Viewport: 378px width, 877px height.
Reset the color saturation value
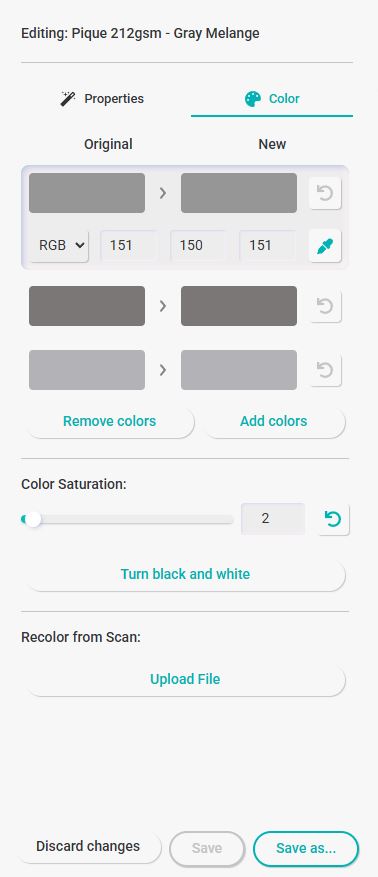click(333, 520)
